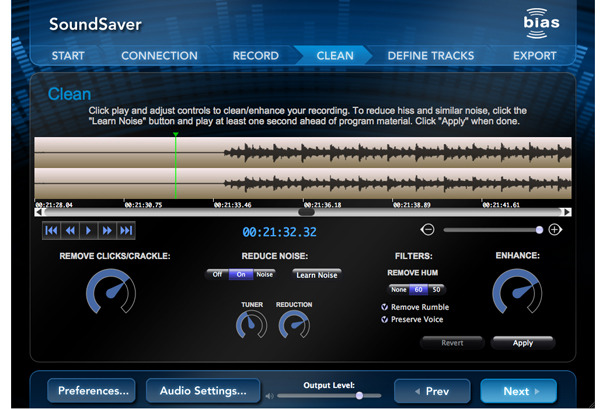Image resolution: width=606 pixels, height=409 pixels.
Task: Select the 50 Hz hum filter
Action: (436, 289)
